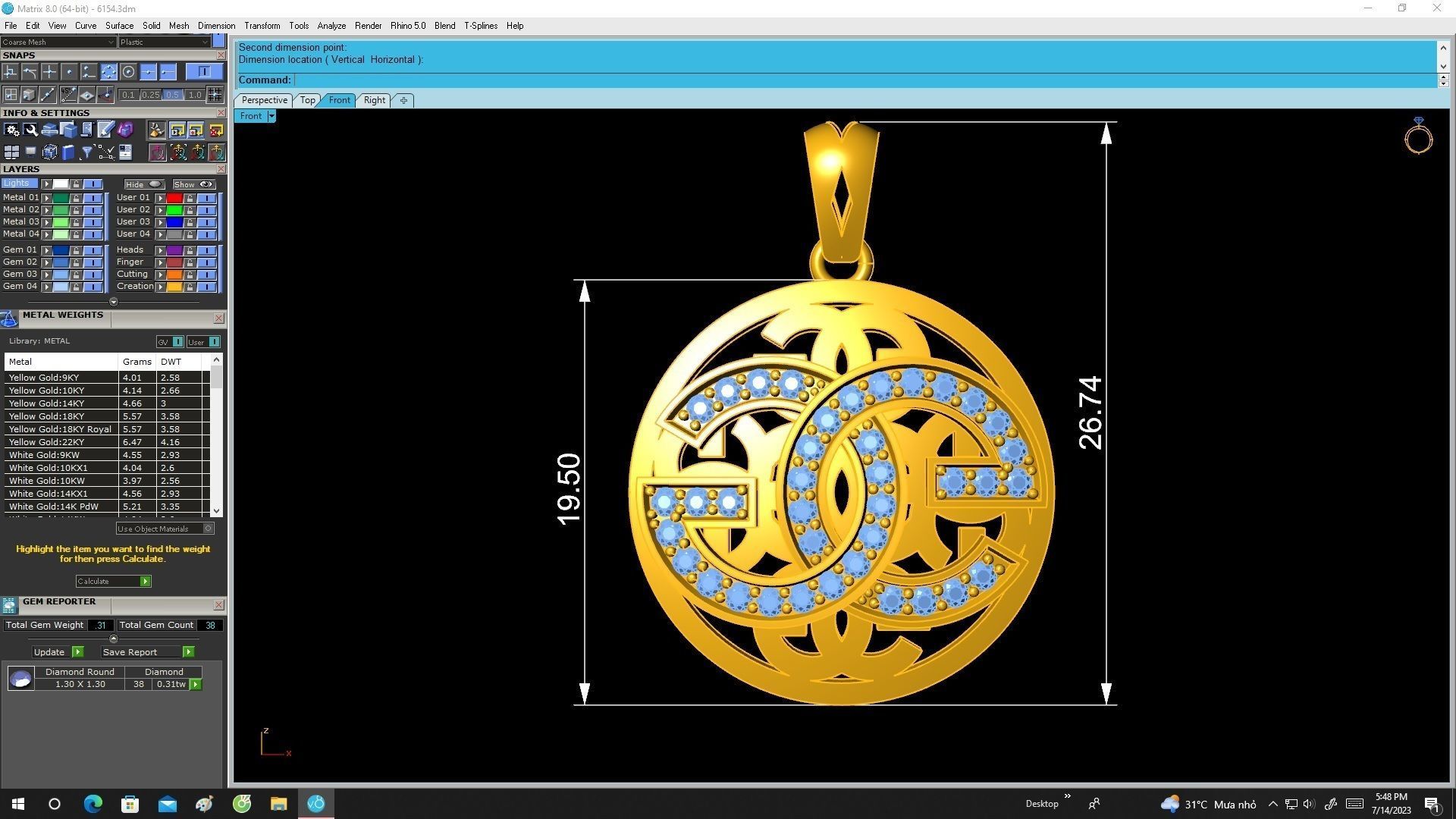Toggle the main snaps on/off switch
Viewport: 1456px width, 819px height.
204,71
